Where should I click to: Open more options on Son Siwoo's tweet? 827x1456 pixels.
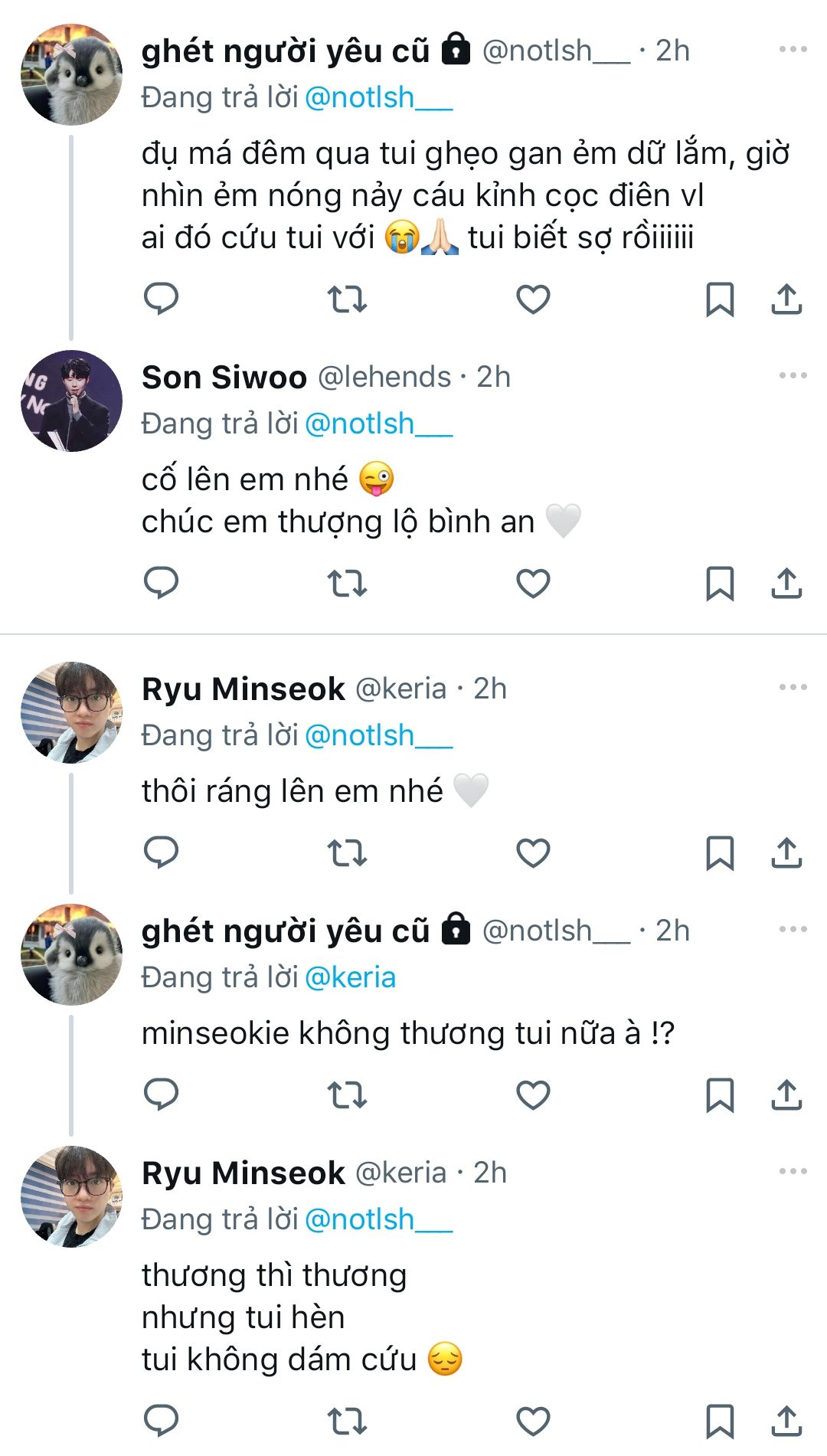793,376
